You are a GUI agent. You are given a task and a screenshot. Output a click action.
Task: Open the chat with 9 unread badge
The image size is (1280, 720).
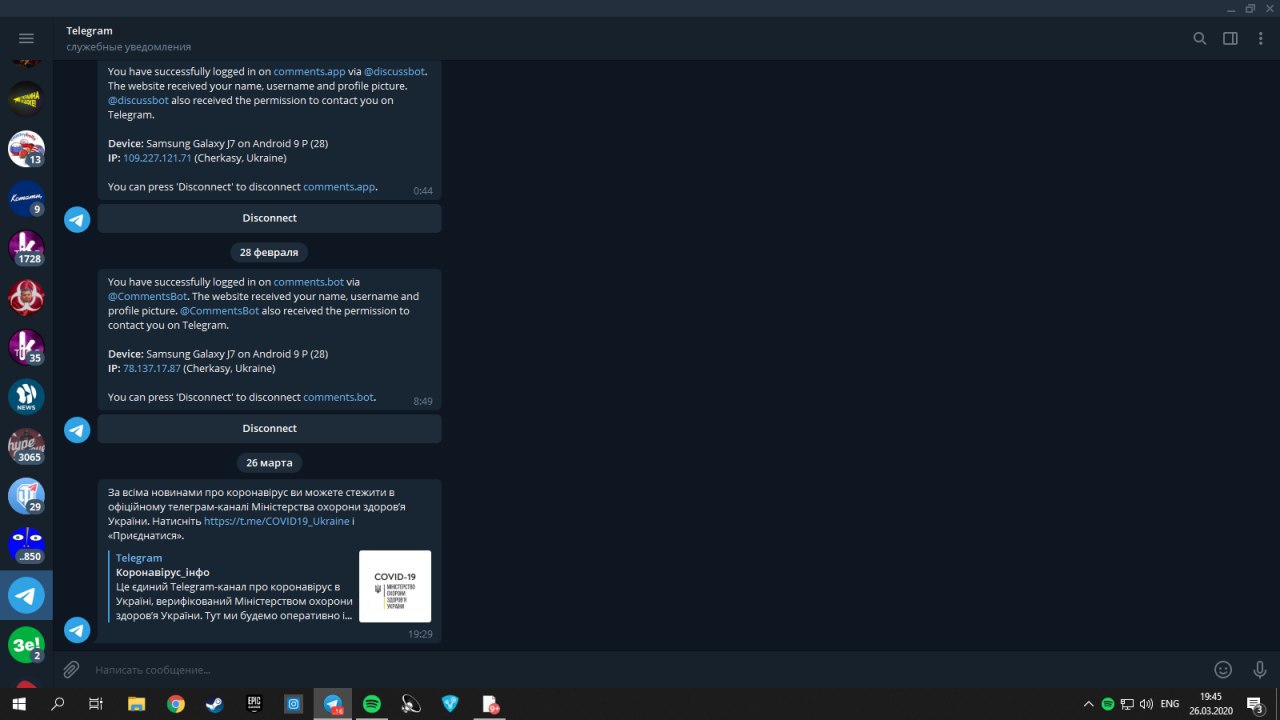(x=26, y=199)
